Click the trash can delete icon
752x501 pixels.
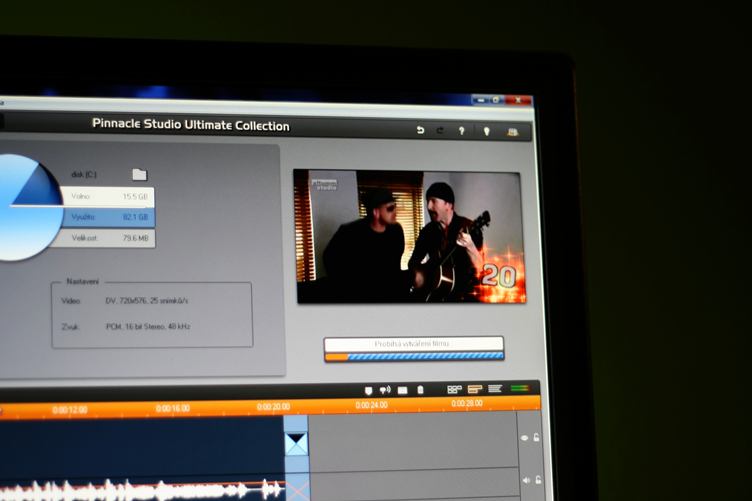tap(420, 389)
